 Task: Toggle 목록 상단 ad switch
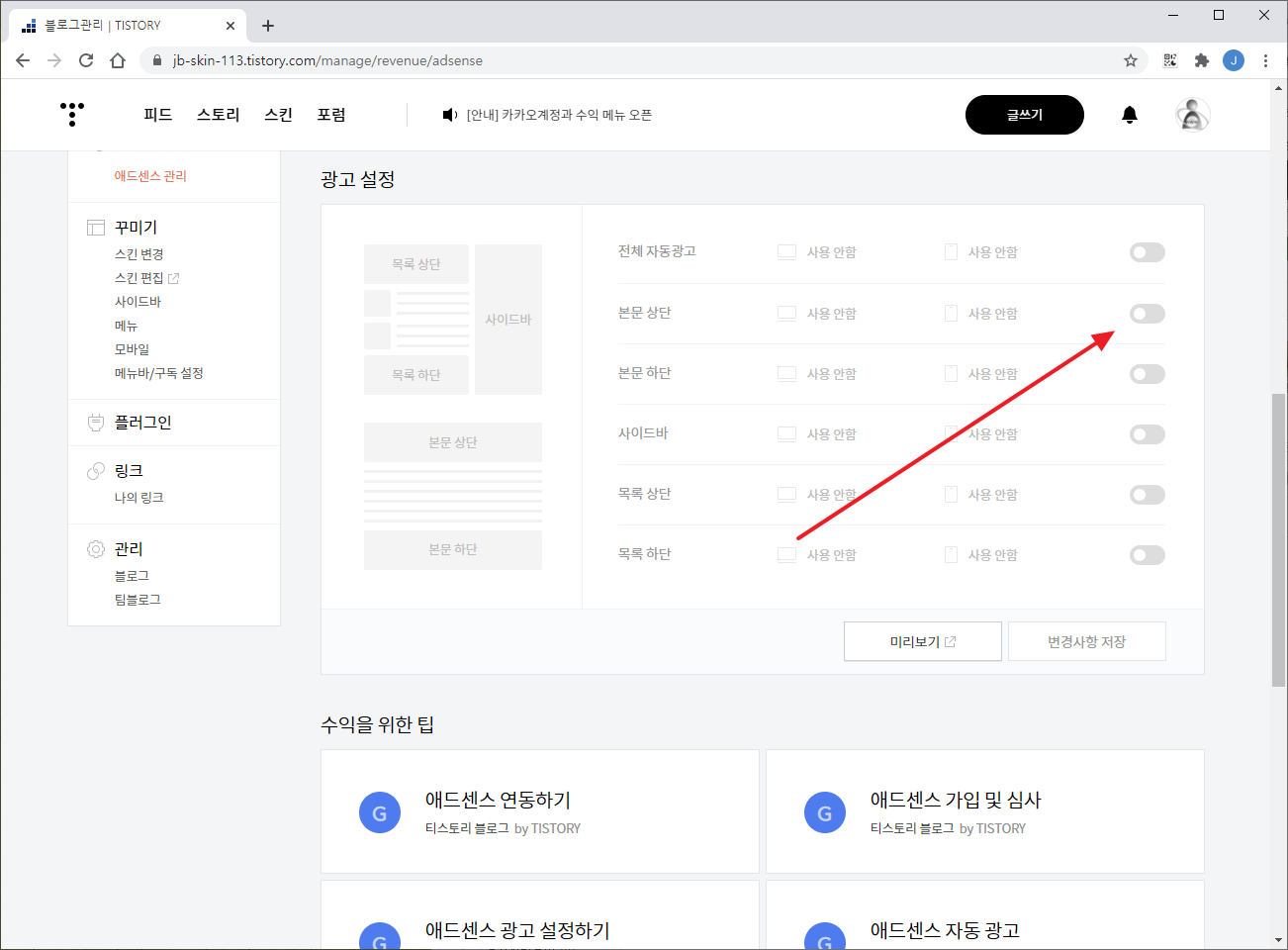tap(1148, 495)
